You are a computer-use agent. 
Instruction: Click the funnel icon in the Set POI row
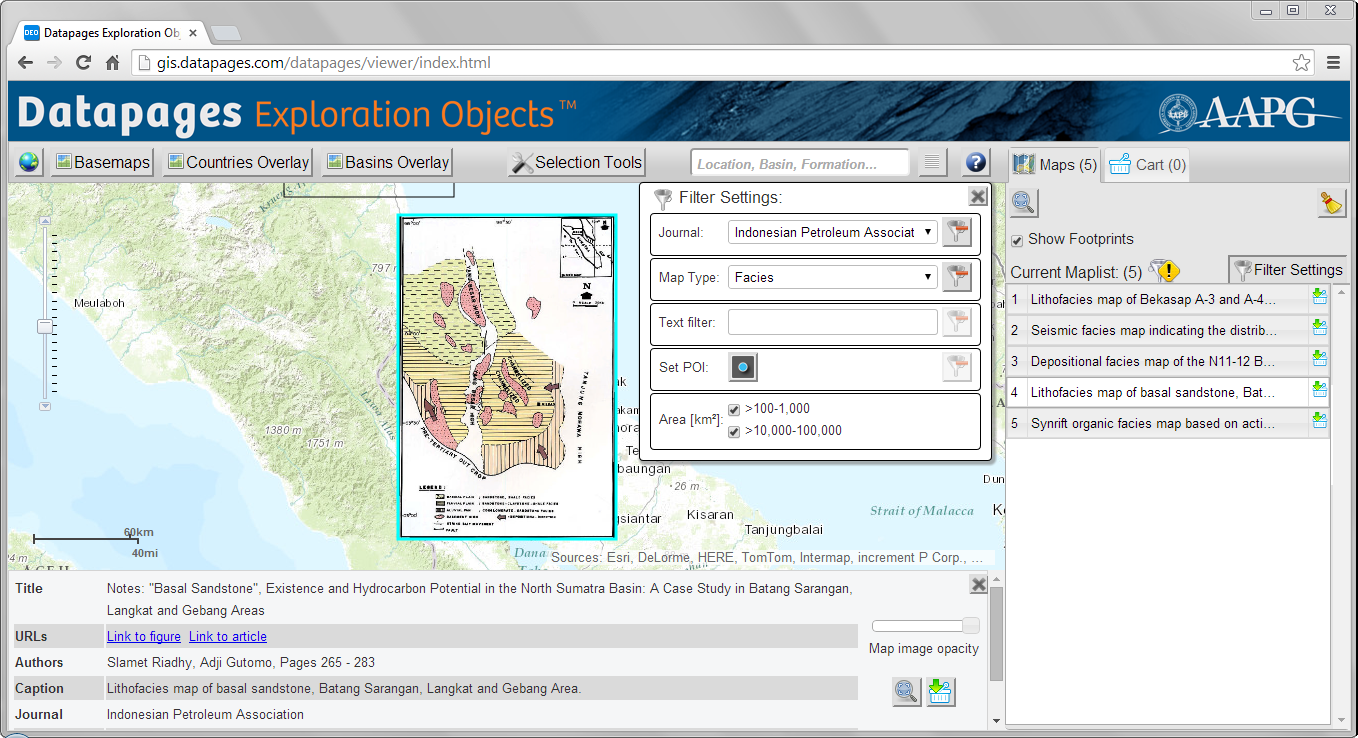point(957,367)
